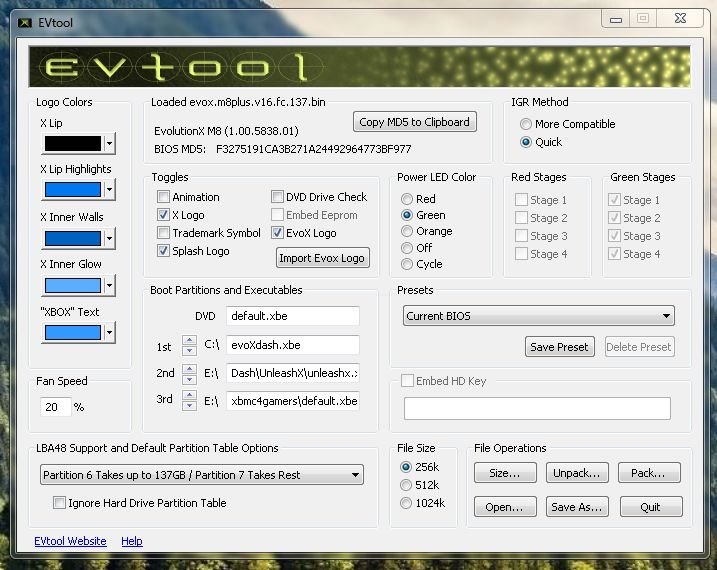Screen dimensions: 717x570
Task: Open the Help link
Action: coord(132,541)
